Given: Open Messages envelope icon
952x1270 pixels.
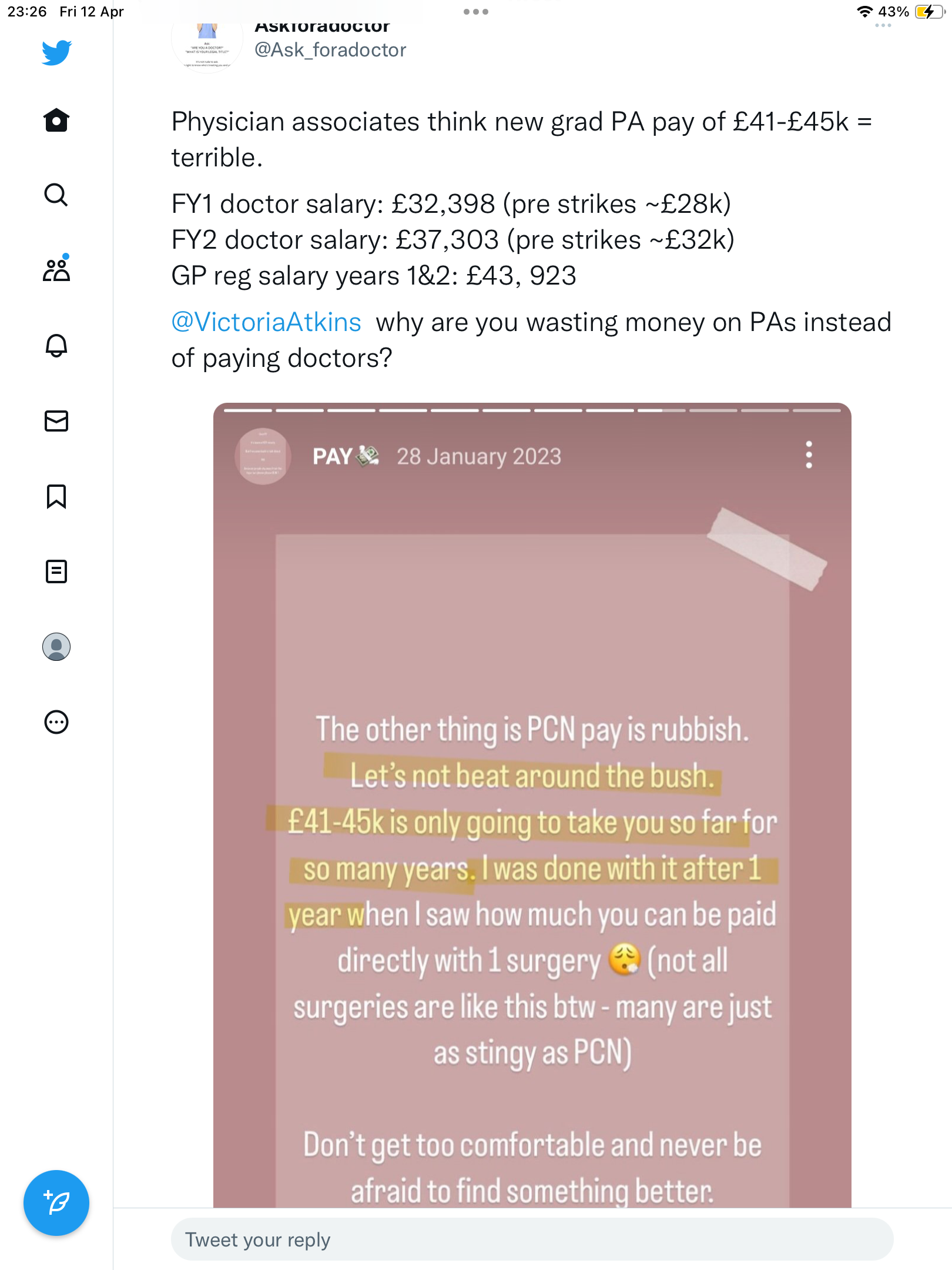Looking at the screenshot, I should pyautogui.click(x=56, y=421).
